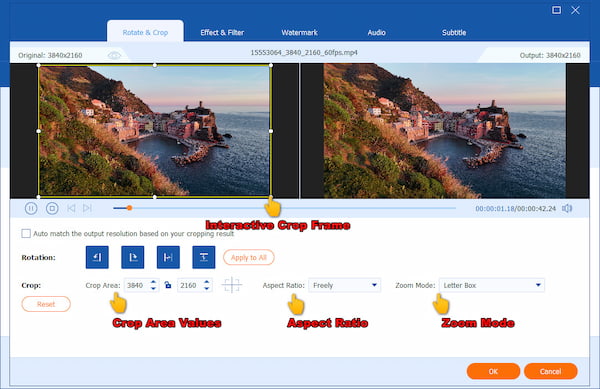Click the file name 15553064_3840_2160_60fps.mp4
The width and height of the screenshot is (600, 389).
point(304,52)
